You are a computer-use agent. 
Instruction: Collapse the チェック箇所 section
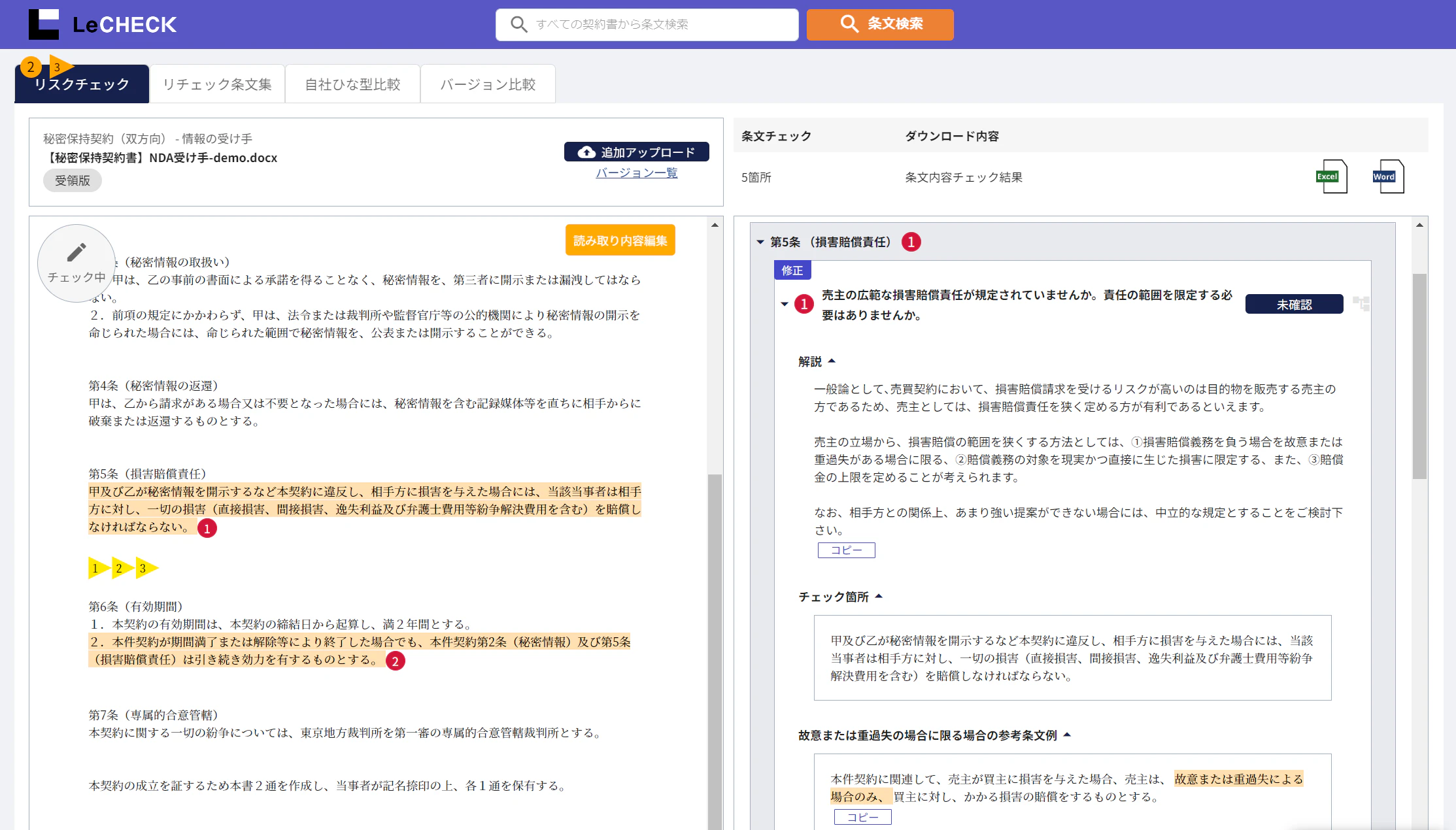pos(879,597)
